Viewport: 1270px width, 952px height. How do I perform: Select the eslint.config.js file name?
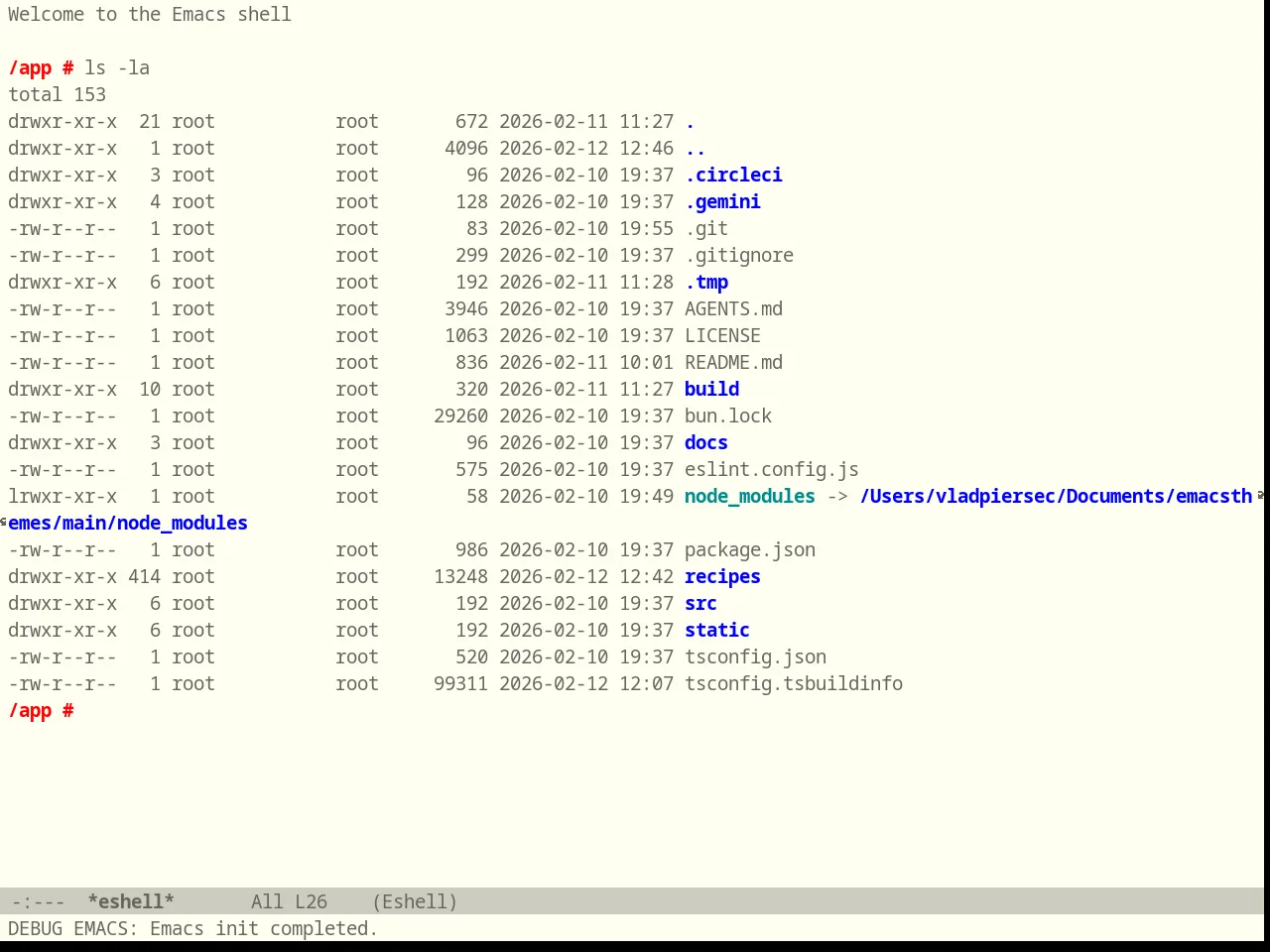point(772,470)
